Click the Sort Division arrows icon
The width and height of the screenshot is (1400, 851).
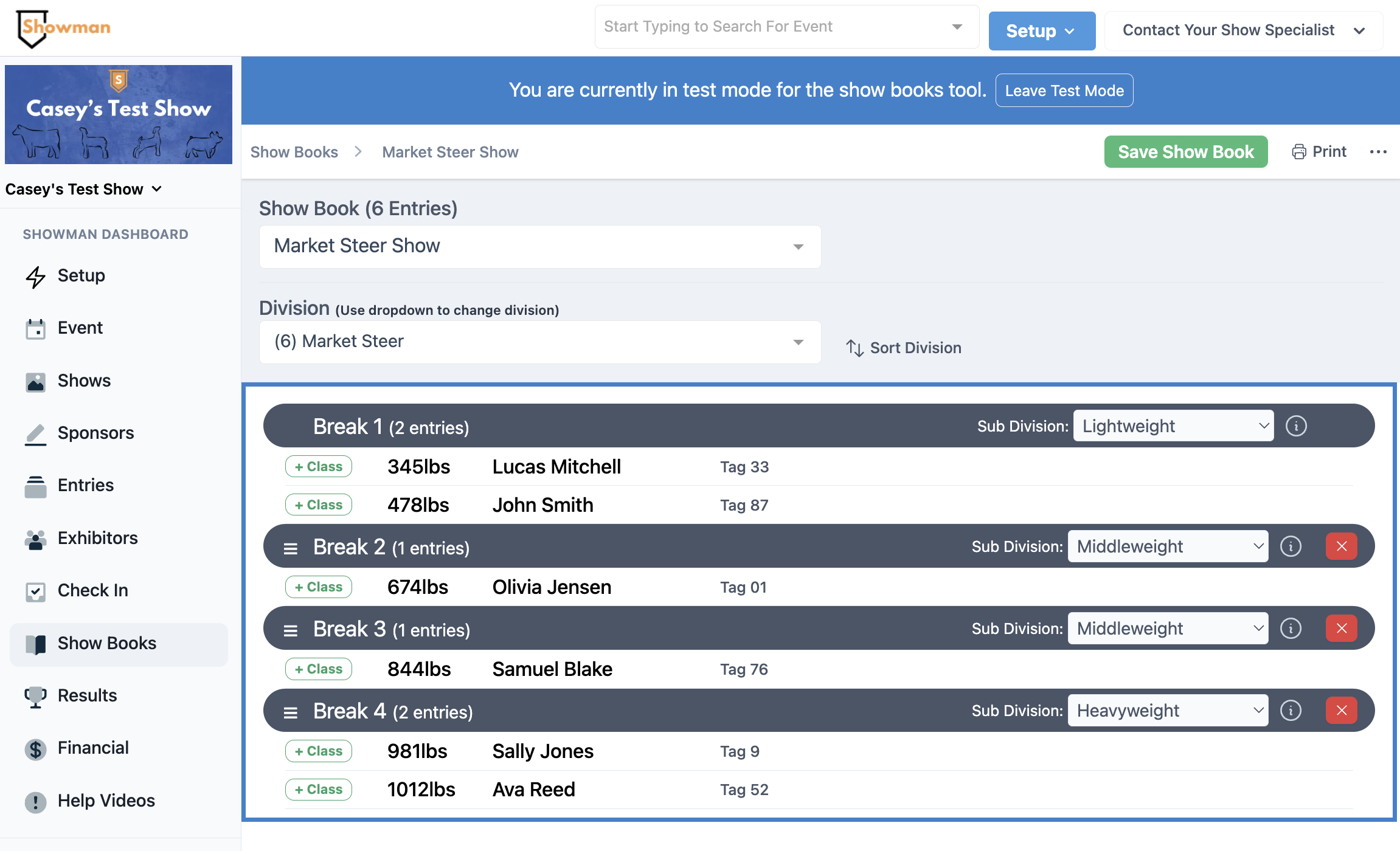854,348
